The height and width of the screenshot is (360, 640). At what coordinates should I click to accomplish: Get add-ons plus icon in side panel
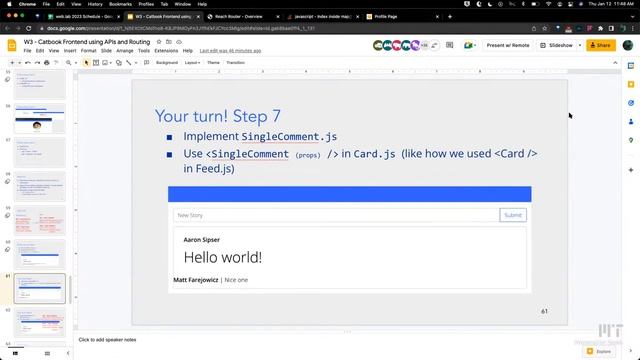tap(631, 170)
